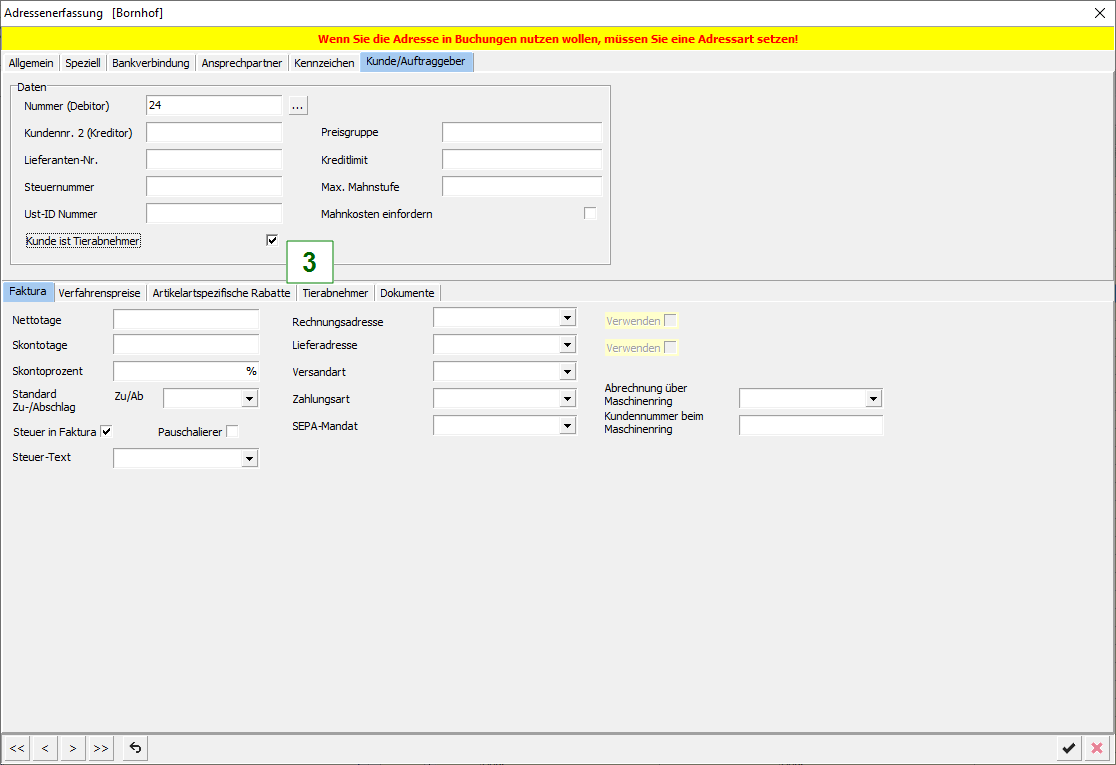Click the Kreditlimit input field

pos(521,160)
